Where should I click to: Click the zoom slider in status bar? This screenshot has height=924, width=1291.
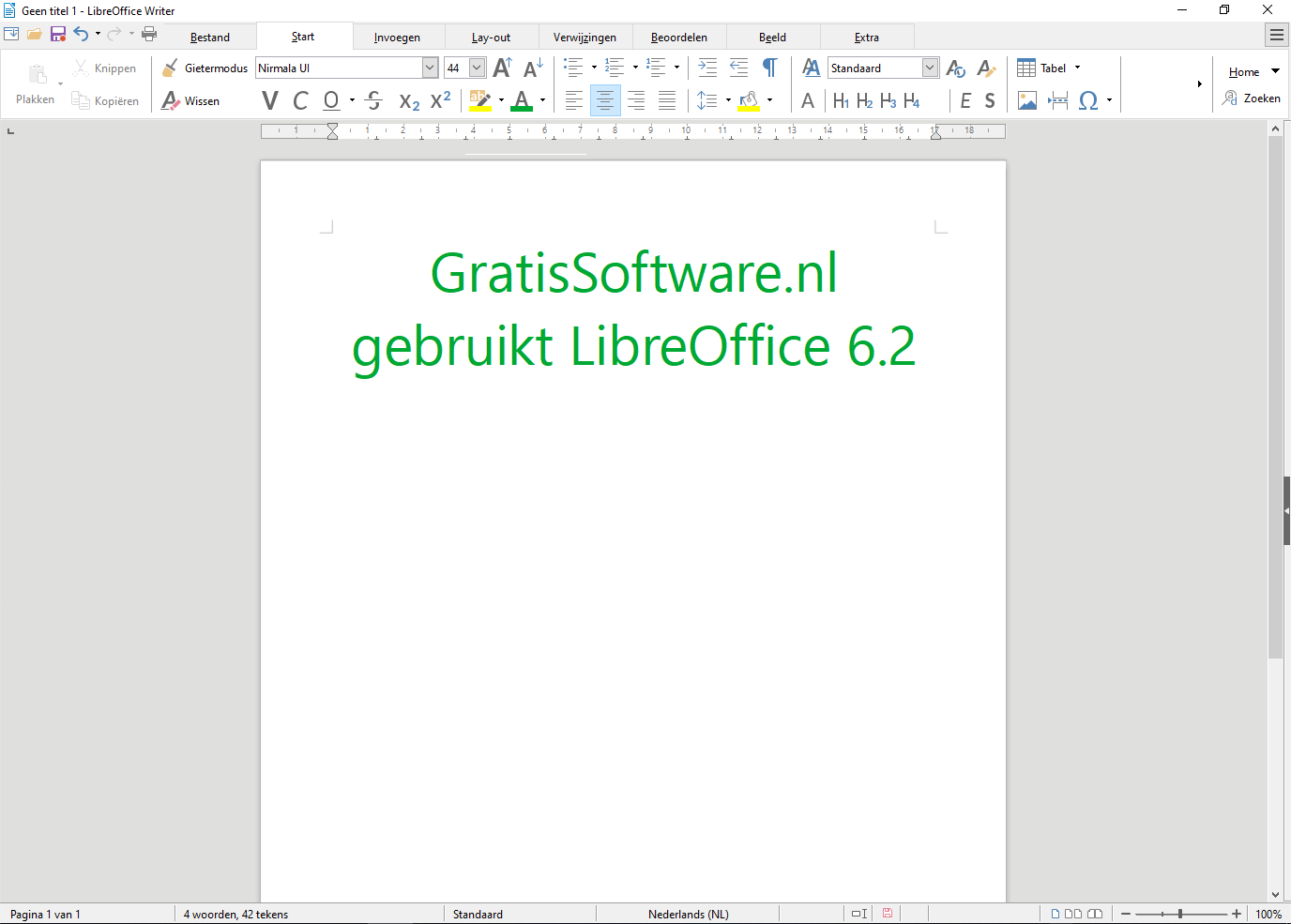tap(1180, 914)
